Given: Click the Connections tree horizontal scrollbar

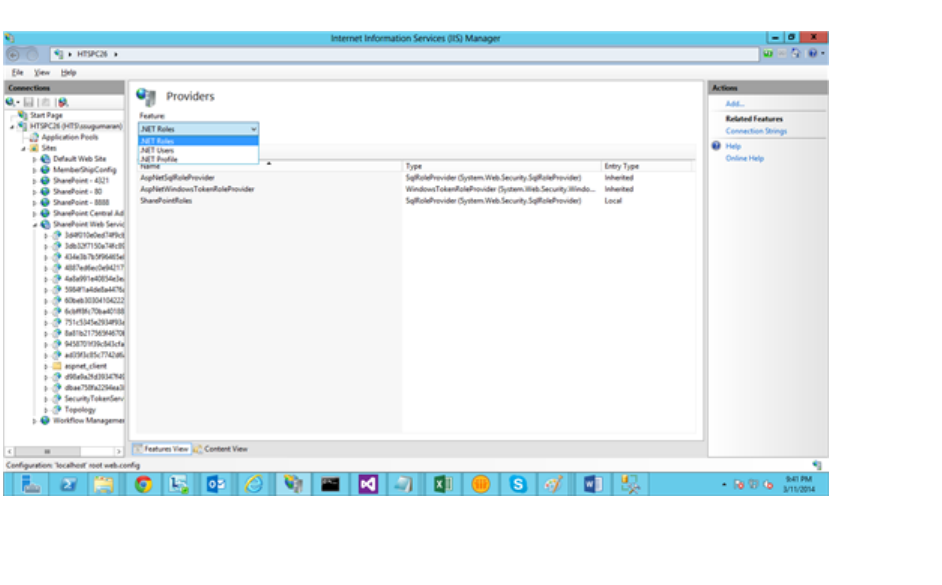Looking at the screenshot, I should [64, 451].
